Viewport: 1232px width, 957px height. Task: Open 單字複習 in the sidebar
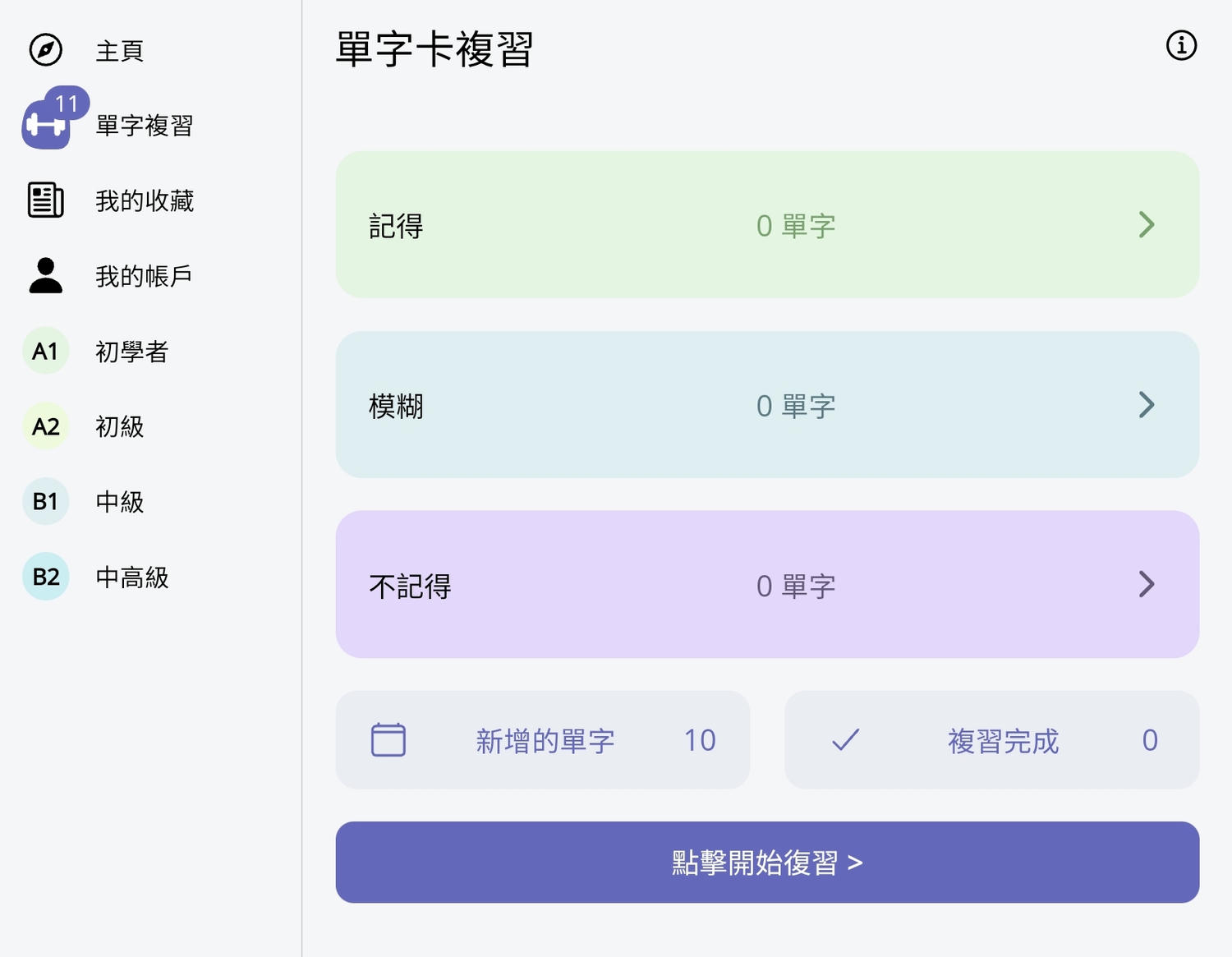tap(145, 126)
